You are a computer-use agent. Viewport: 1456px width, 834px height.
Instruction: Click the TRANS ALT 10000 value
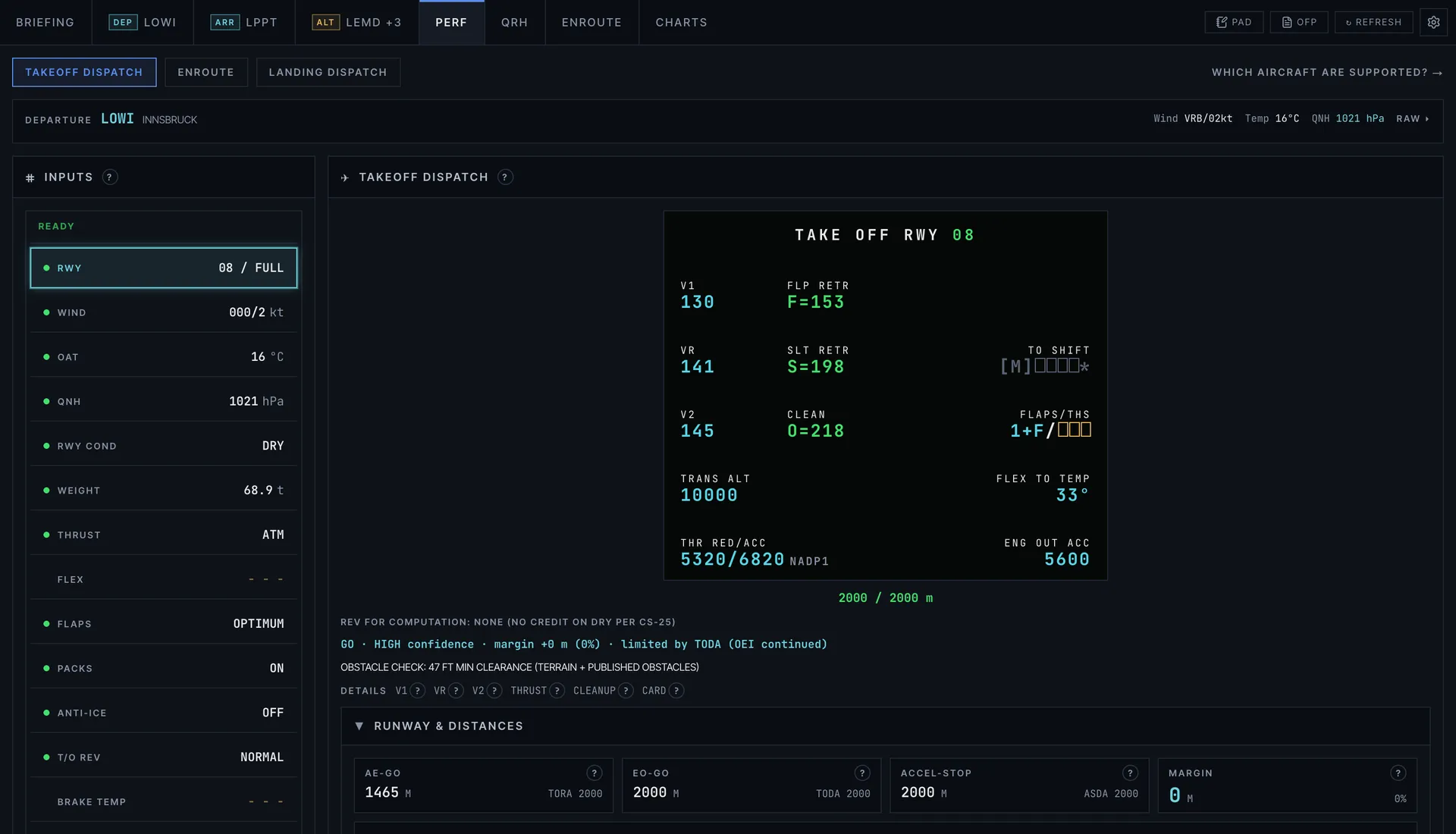point(709,495)
